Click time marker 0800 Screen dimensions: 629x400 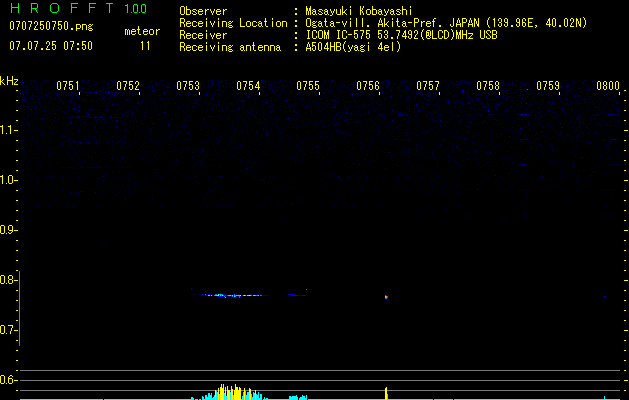(x=608, y=86)
